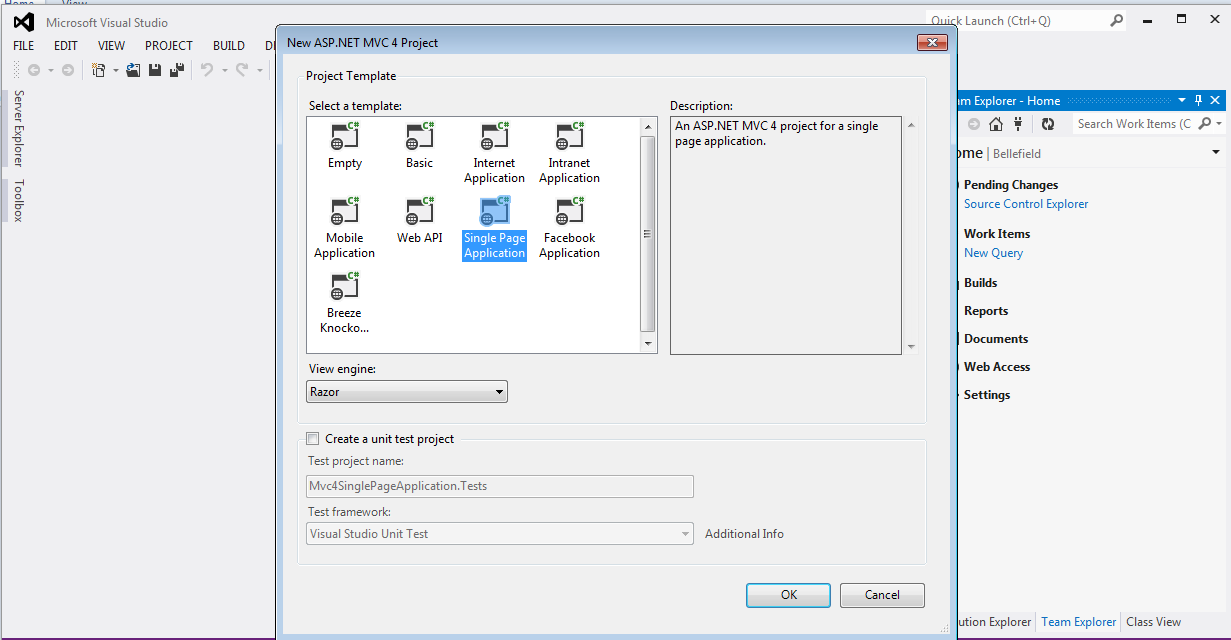Image resolution: width=1231 pixels, height=640 pixels.
Task: Click the Cancel button
Action: (882, 595)
